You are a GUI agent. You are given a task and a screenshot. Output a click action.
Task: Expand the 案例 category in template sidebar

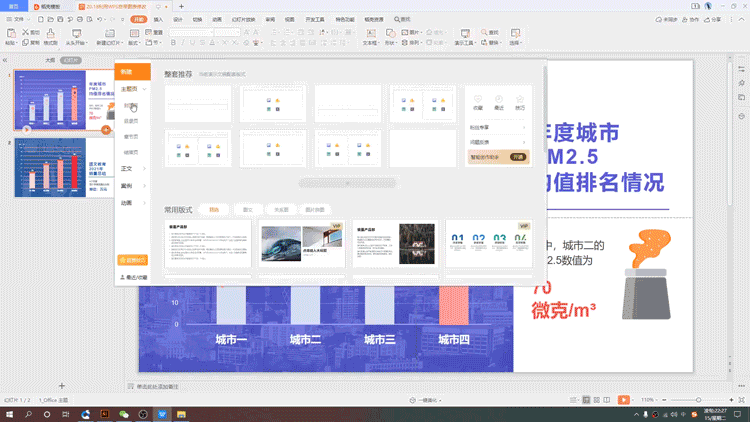click(x=133, y=186)
